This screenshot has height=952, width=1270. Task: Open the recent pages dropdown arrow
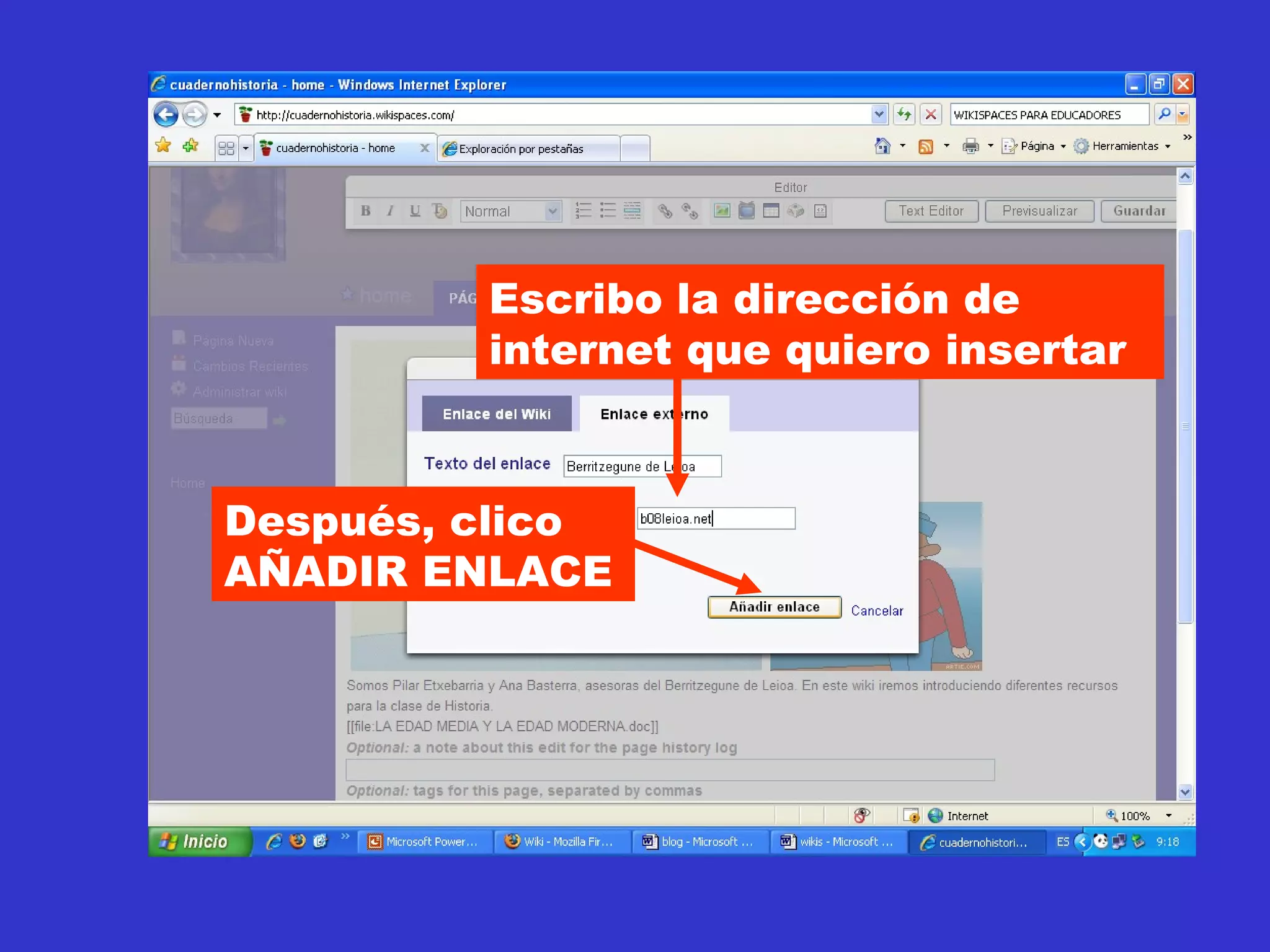pos(217,115)
